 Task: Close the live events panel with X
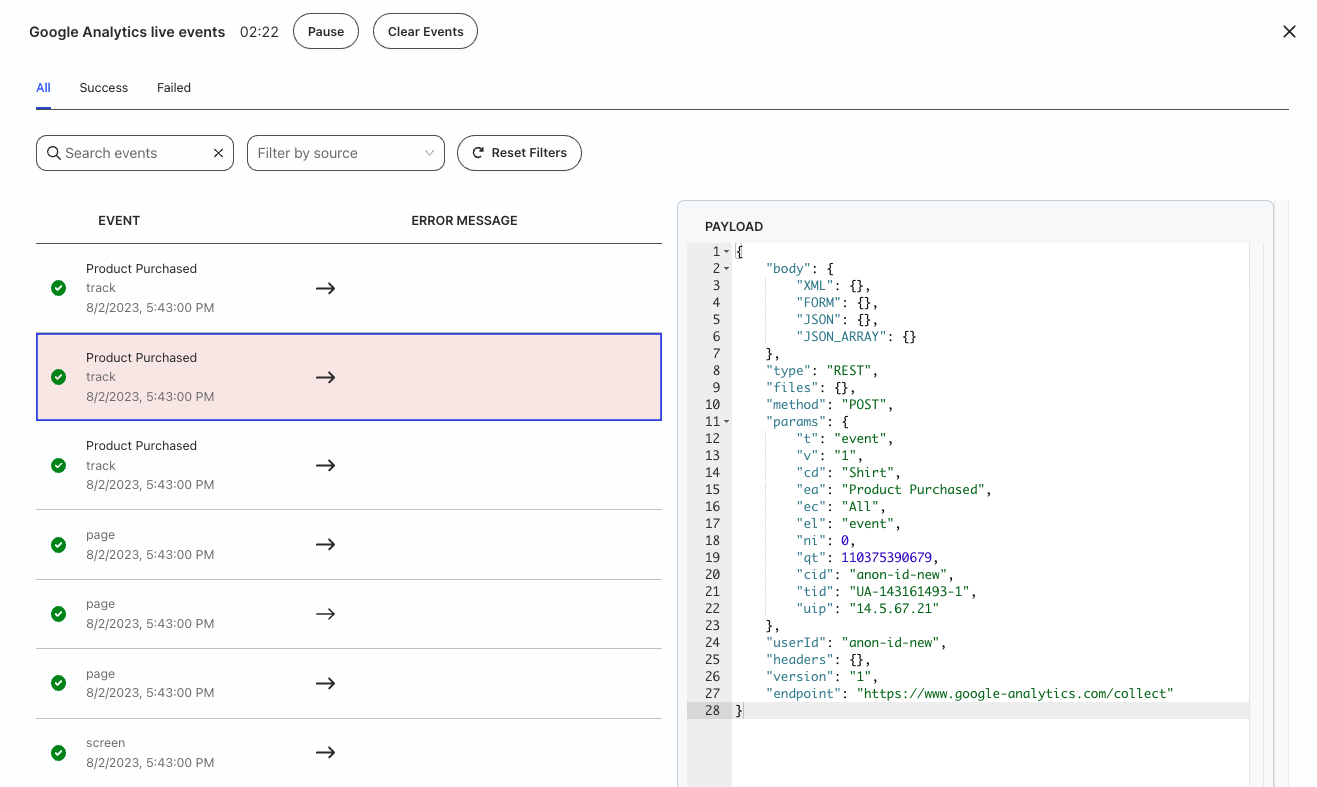point(1289,31)
